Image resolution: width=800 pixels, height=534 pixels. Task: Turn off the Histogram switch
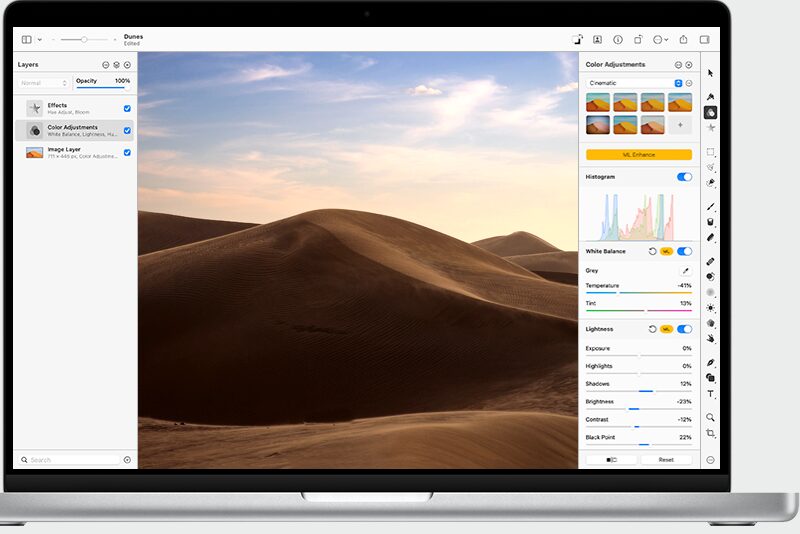[684, 177]
